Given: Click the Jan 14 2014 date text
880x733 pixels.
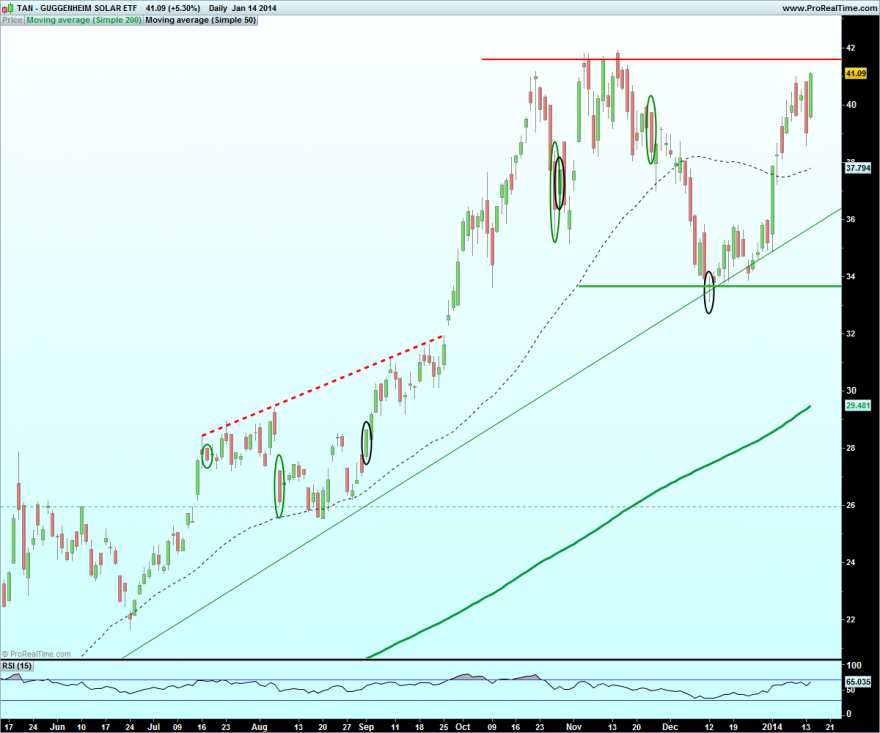Looking at the screenshot, I should (254, 8).
